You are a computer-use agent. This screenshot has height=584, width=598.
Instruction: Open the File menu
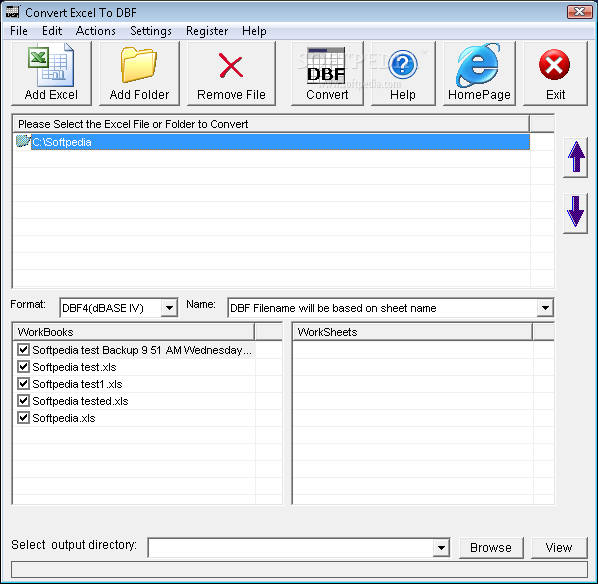coord(19,31)
